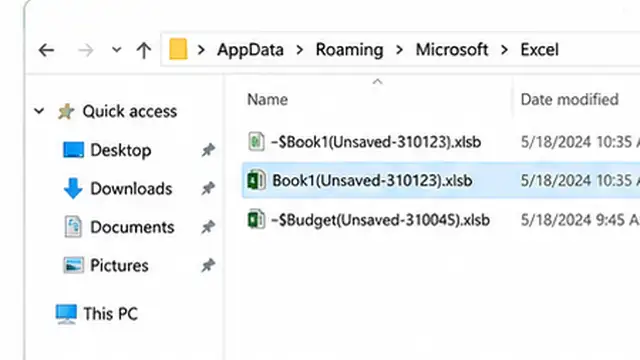Click Excel icon of Book1(Unsaved-310123).xlsb
Image resolution: width=640 pixels, height=360 pixels.
click(x=256, y=180)
